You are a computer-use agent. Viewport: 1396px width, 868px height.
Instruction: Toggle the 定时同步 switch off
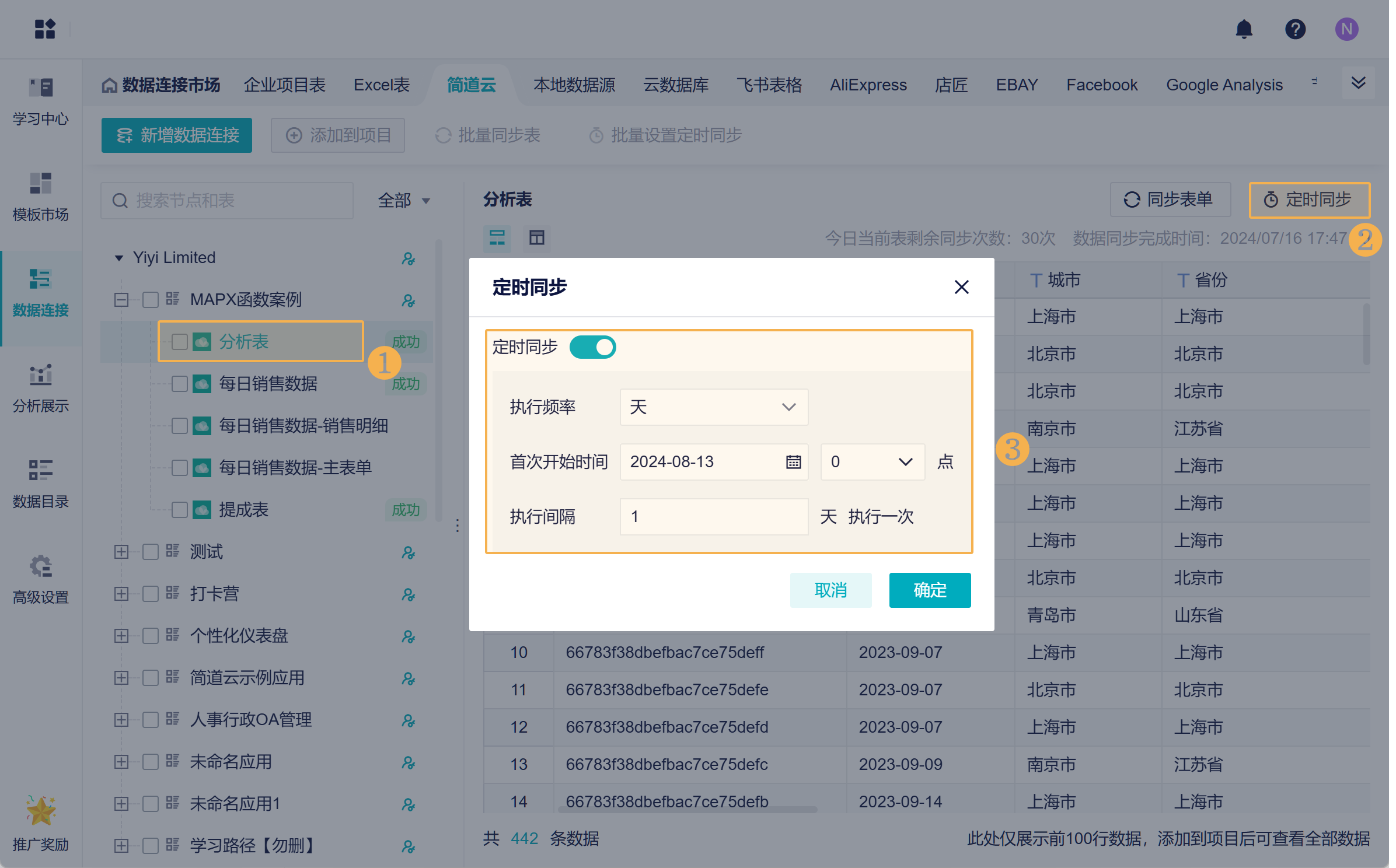(592, 347)
